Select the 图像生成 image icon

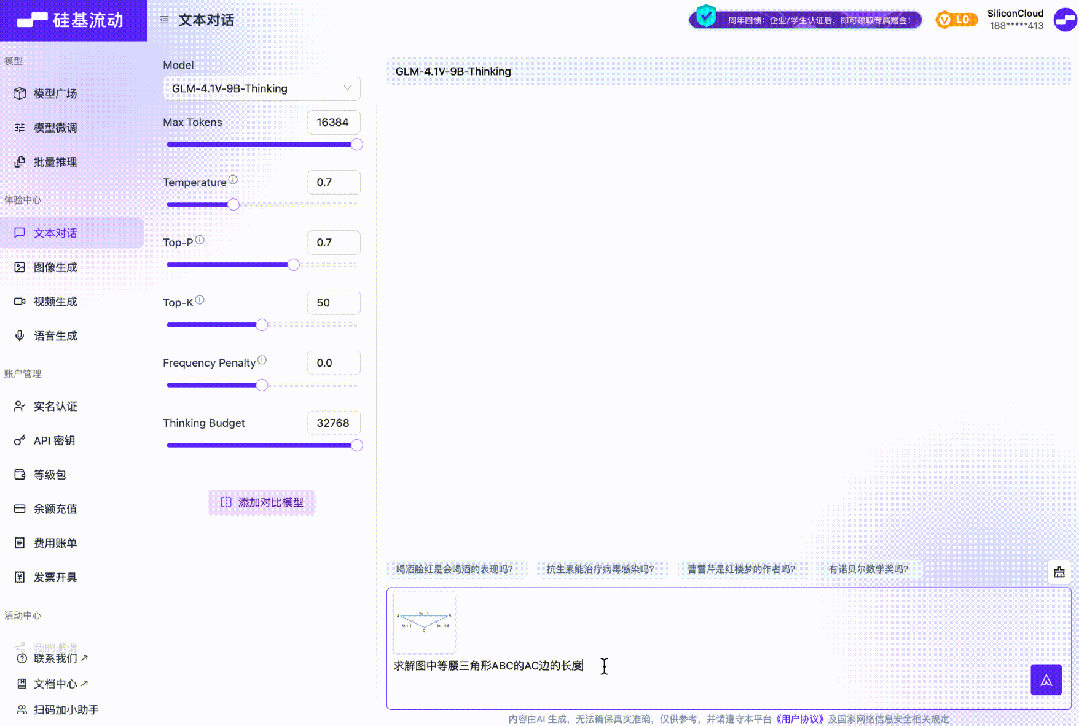coord(20,267)
